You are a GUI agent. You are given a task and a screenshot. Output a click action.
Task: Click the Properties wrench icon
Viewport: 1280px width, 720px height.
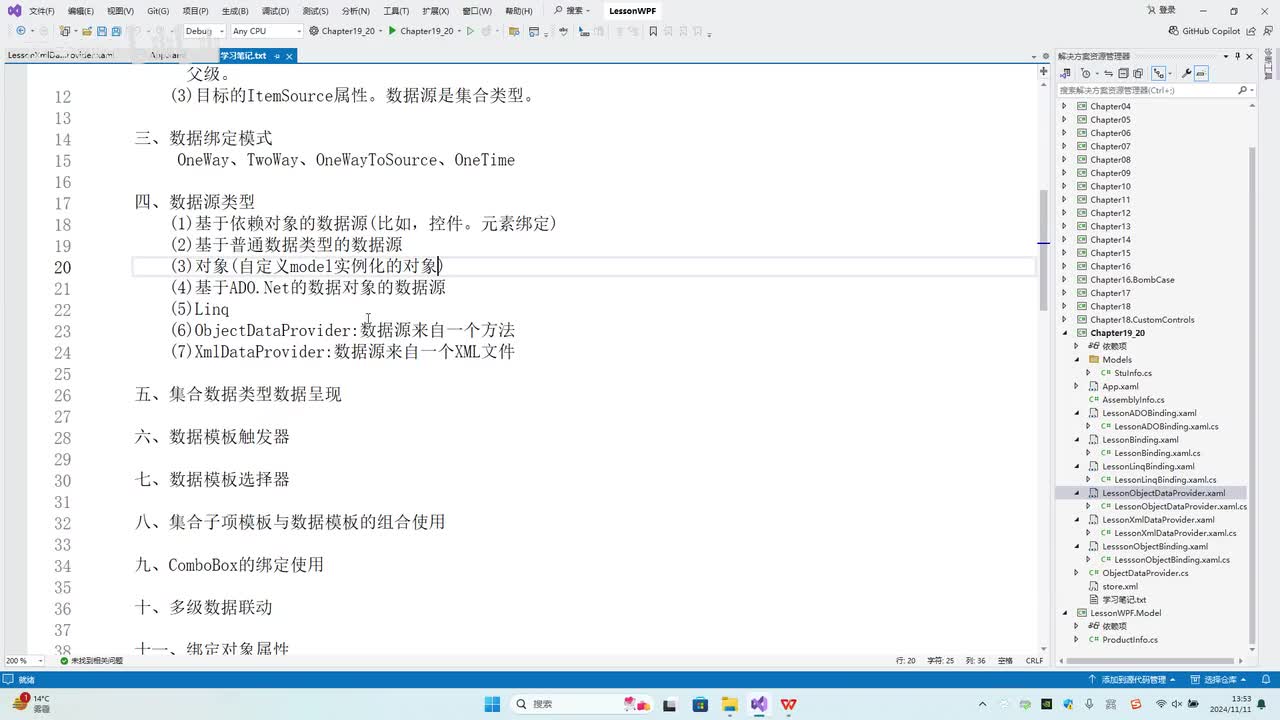coord(1186,73)
